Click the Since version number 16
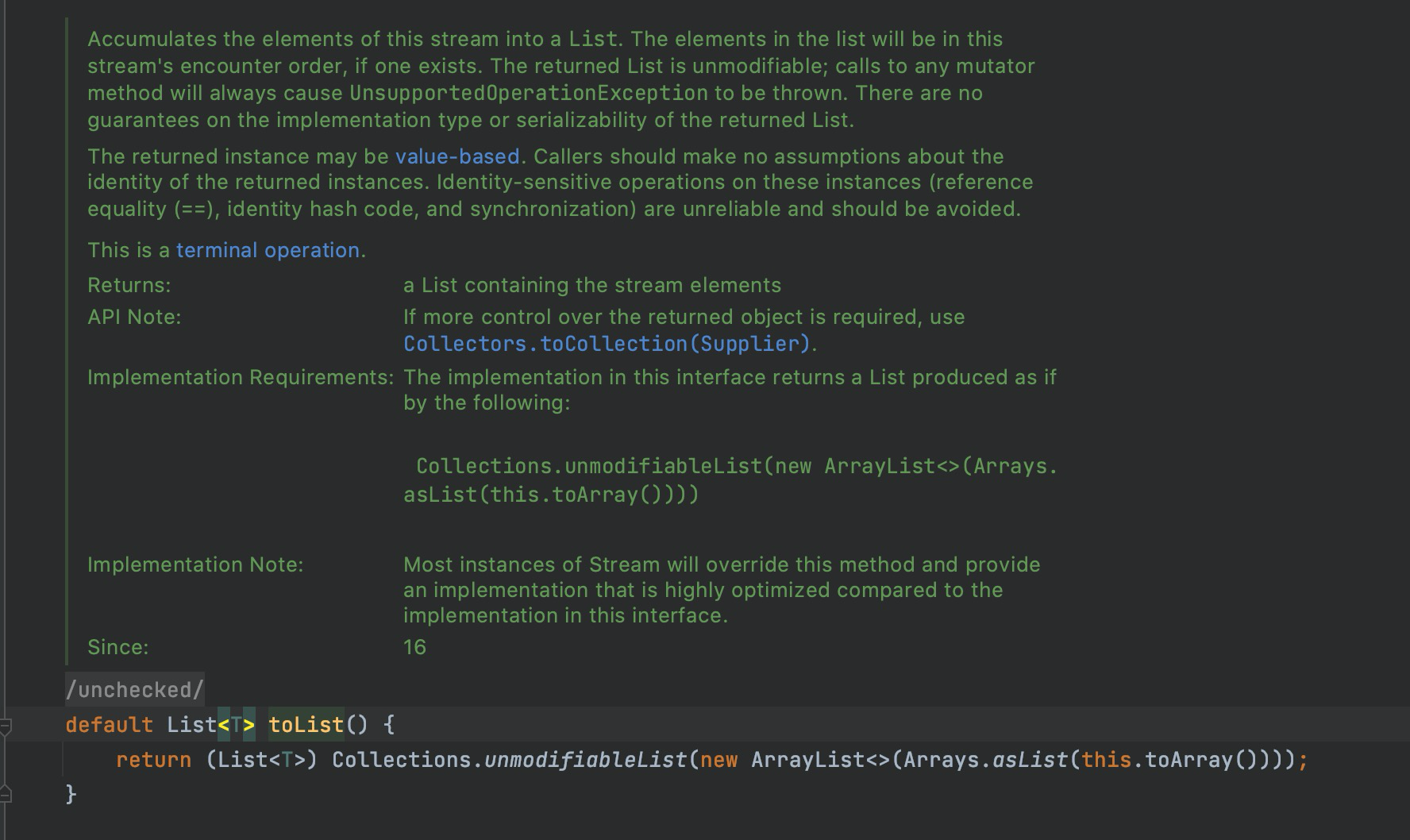Viewport: 1410px width, 840px height. 414,647
